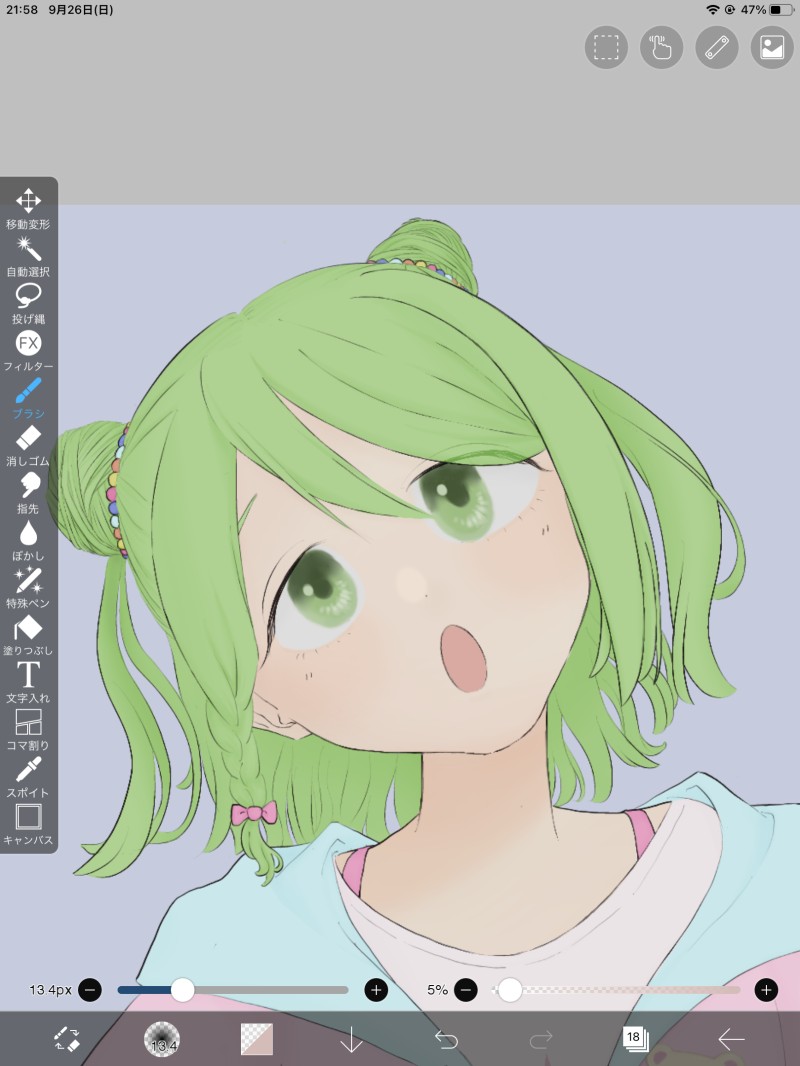Select the Bucket fill (塗りつぶし) tool
Viewport: 800px width, 1066px height.
28,635
